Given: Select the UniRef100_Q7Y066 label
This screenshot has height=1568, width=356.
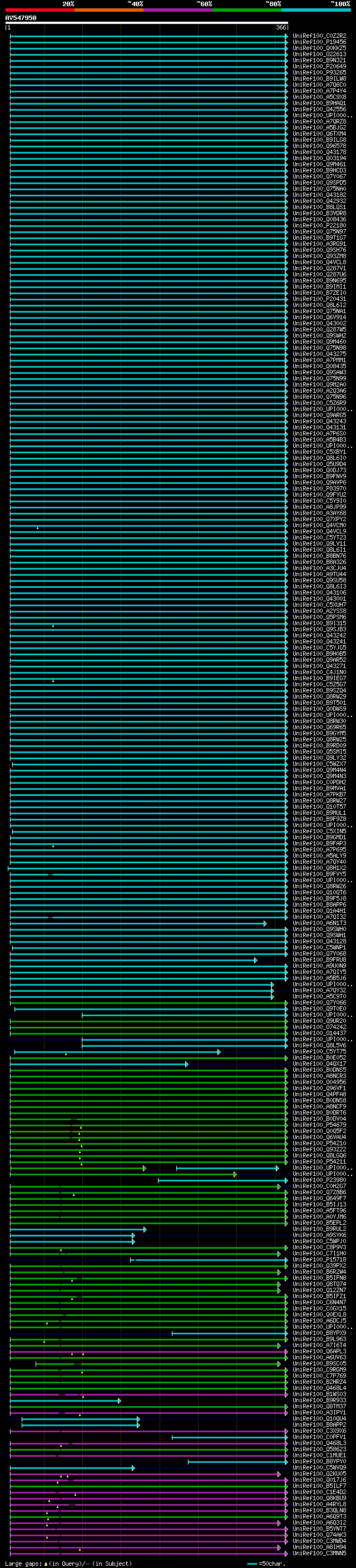Looking at the screenshot, I should point(319,1002).
